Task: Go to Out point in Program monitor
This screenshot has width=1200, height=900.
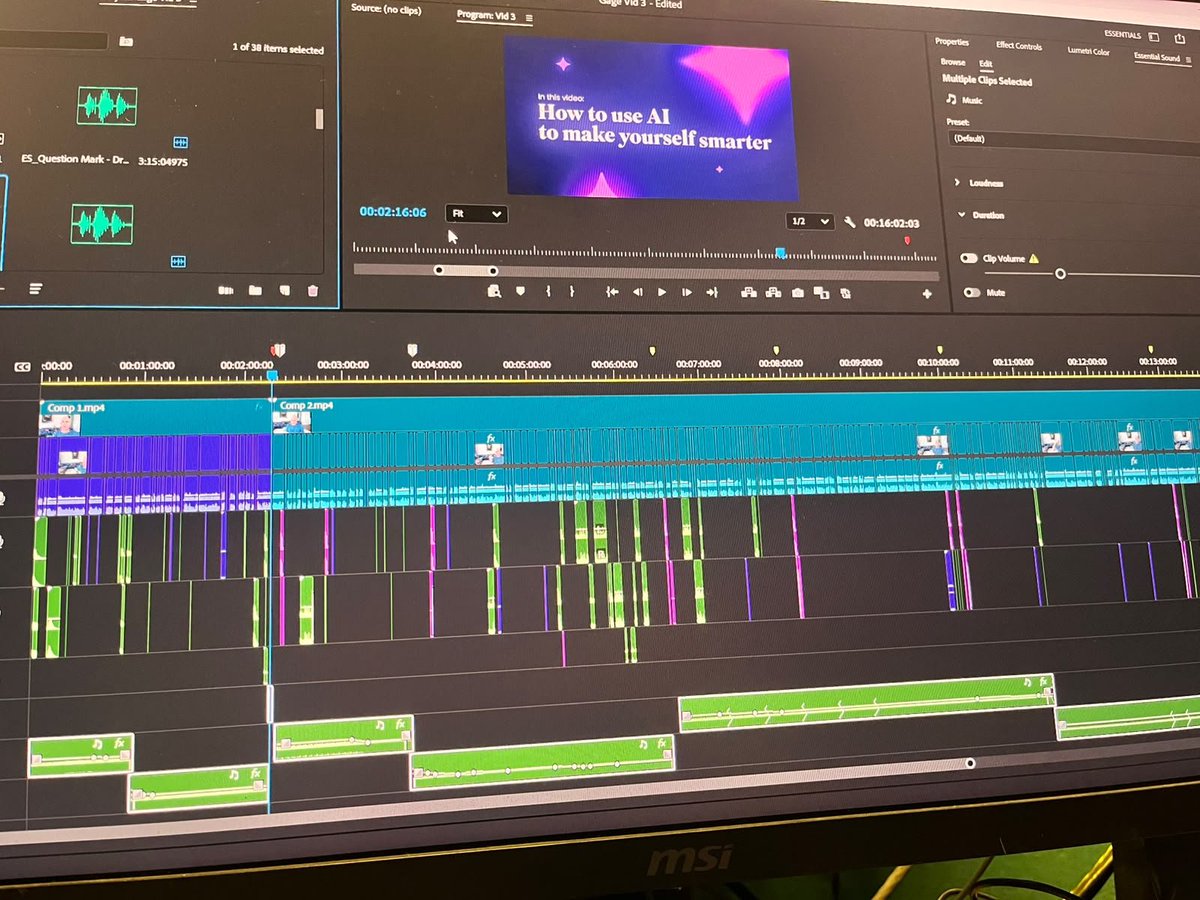Action: pos(712,293)
